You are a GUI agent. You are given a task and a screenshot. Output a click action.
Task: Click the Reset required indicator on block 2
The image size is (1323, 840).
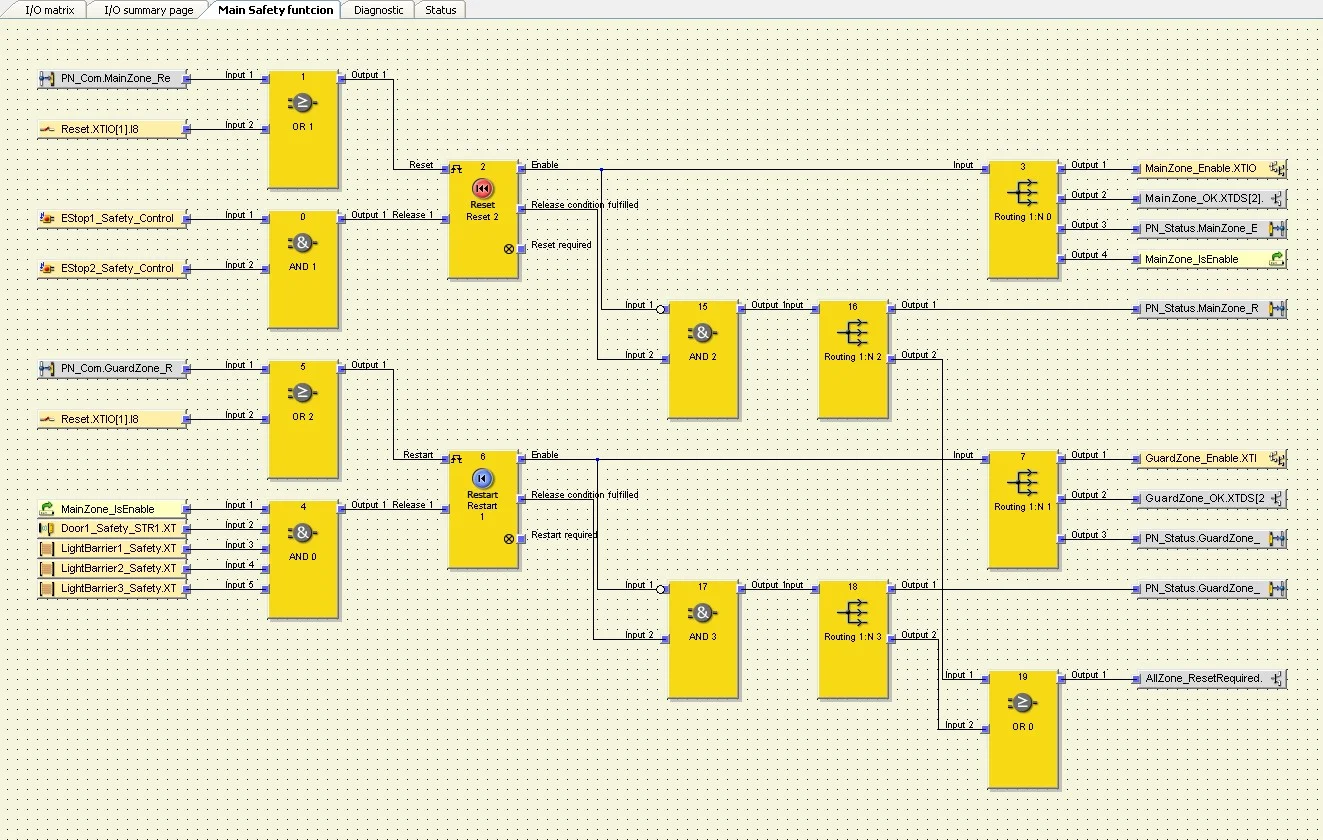click(509, 248)
